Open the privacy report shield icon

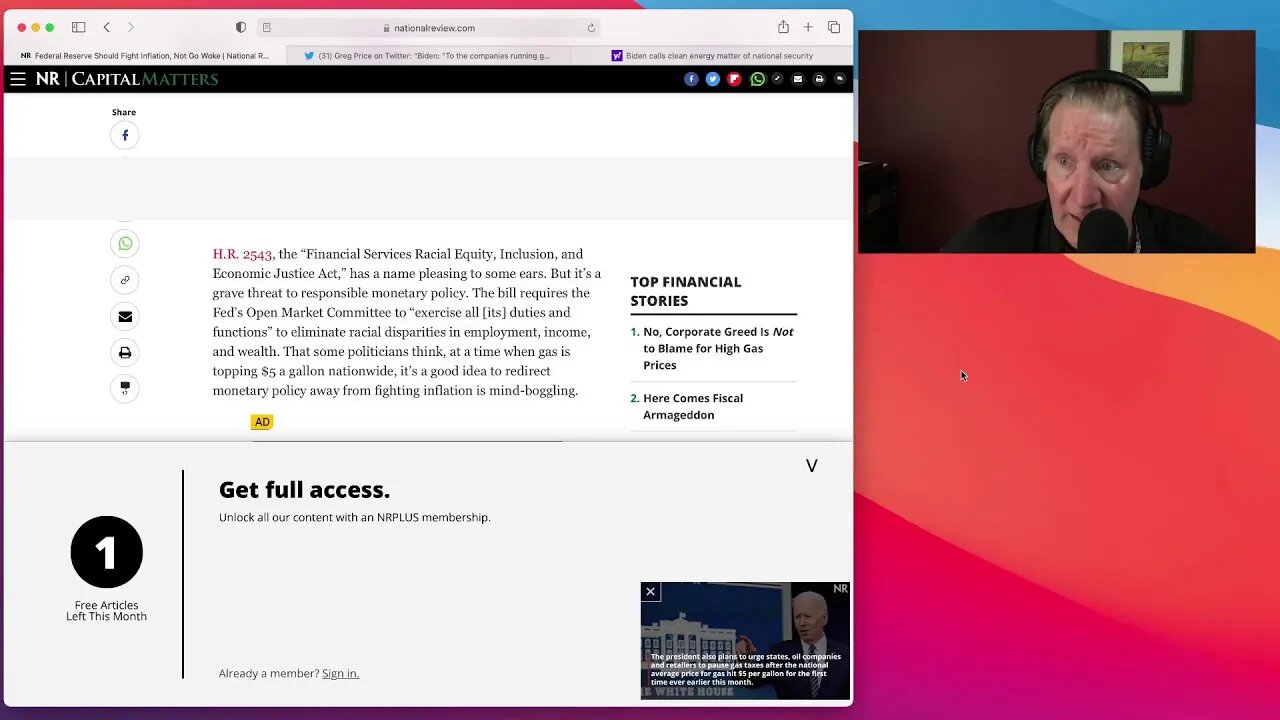pos(240,27)
